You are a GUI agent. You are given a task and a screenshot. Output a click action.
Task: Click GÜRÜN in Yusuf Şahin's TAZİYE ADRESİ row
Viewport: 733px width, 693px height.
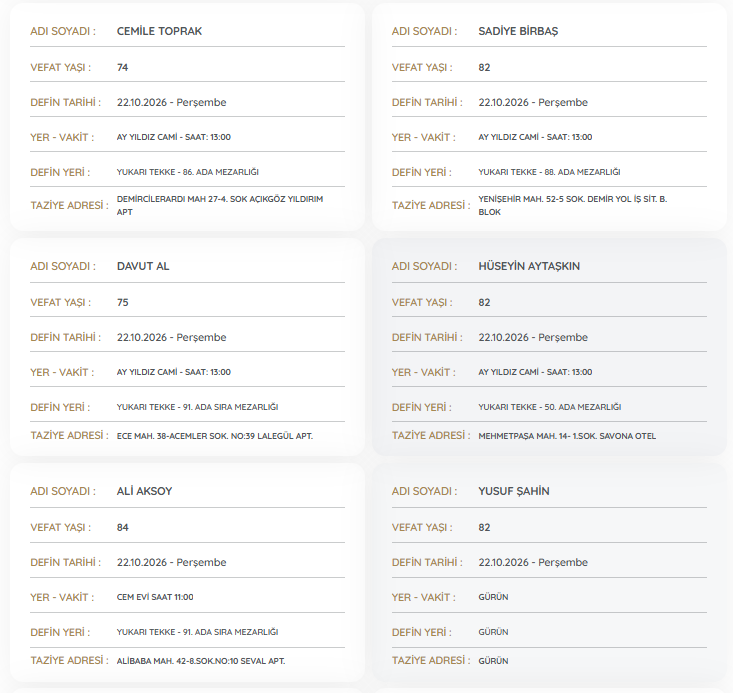click(x=493, y=661)
